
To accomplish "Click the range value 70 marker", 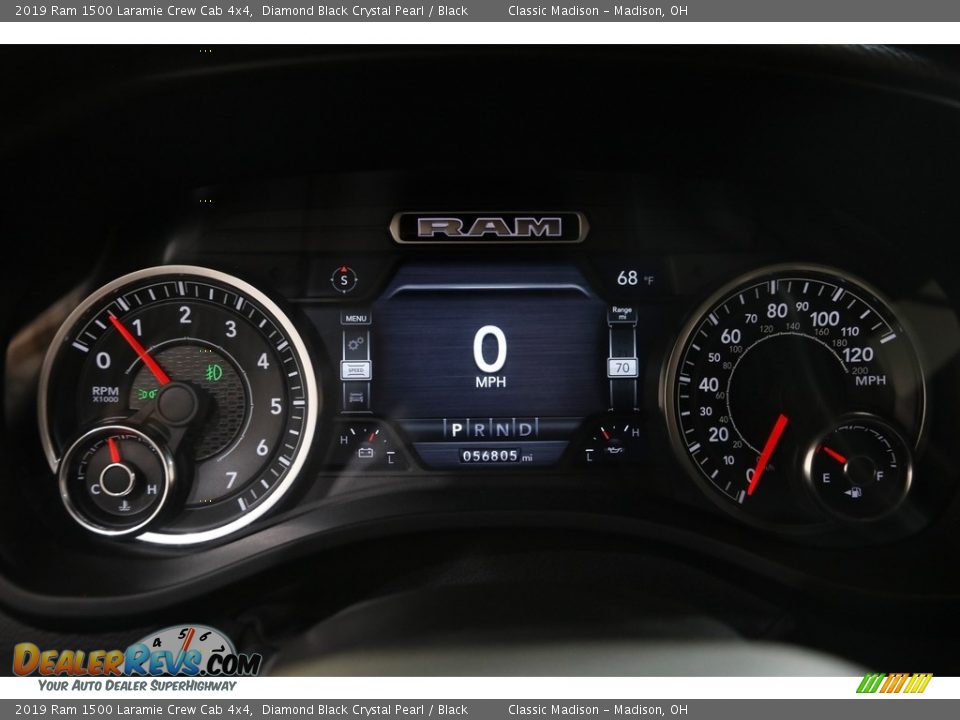I will [x=622, y=367].
